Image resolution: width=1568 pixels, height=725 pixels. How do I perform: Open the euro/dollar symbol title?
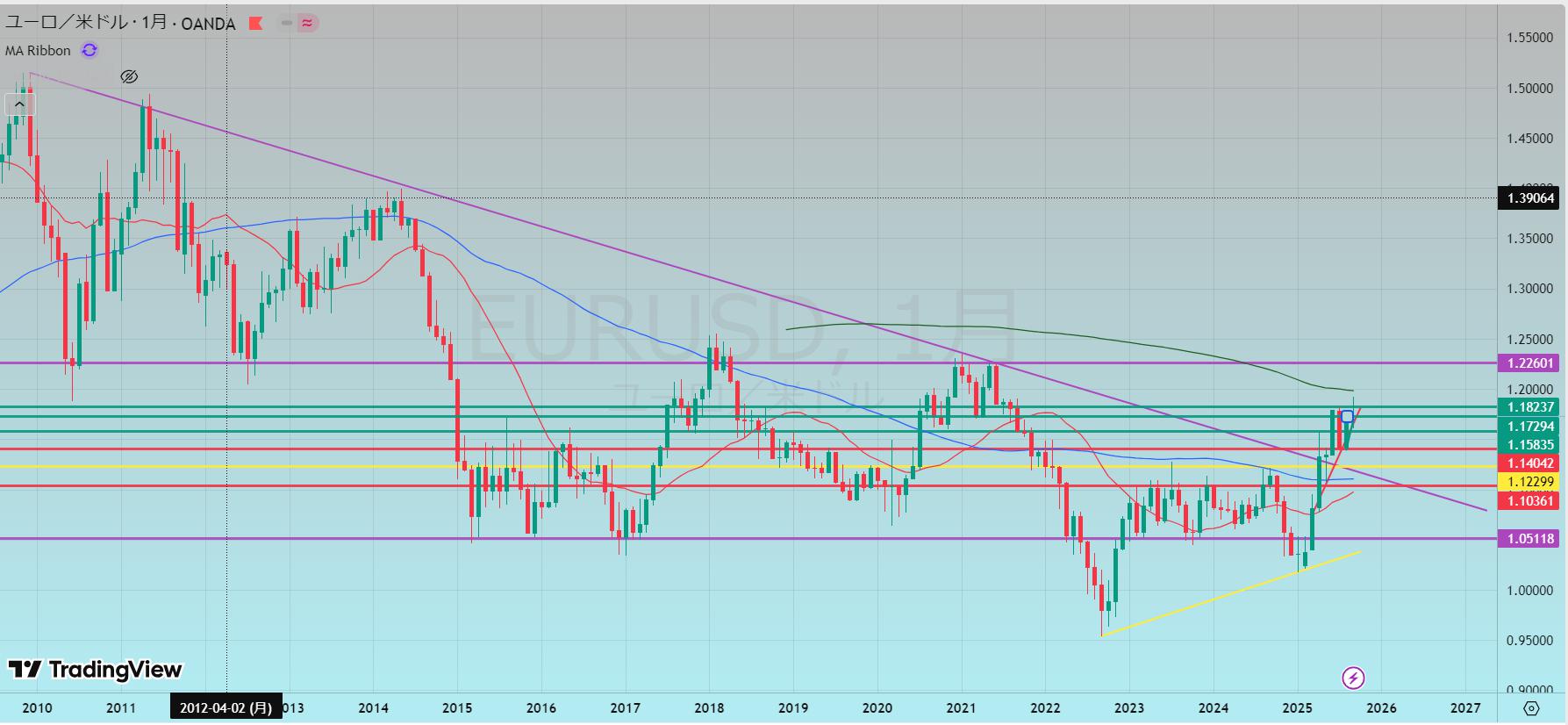[120, 24]
